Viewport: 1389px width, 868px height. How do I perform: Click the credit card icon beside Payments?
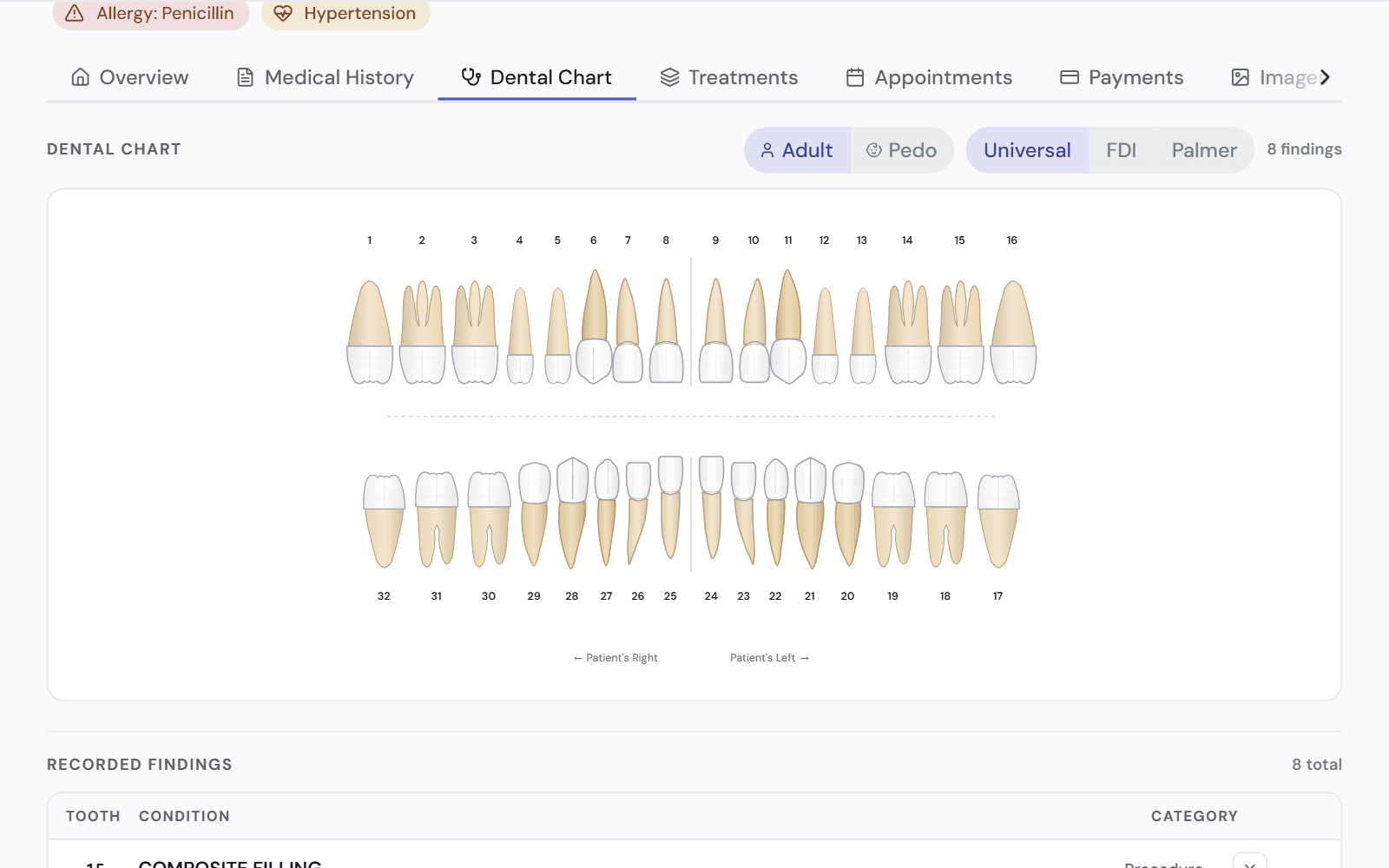click(1070, 77)
